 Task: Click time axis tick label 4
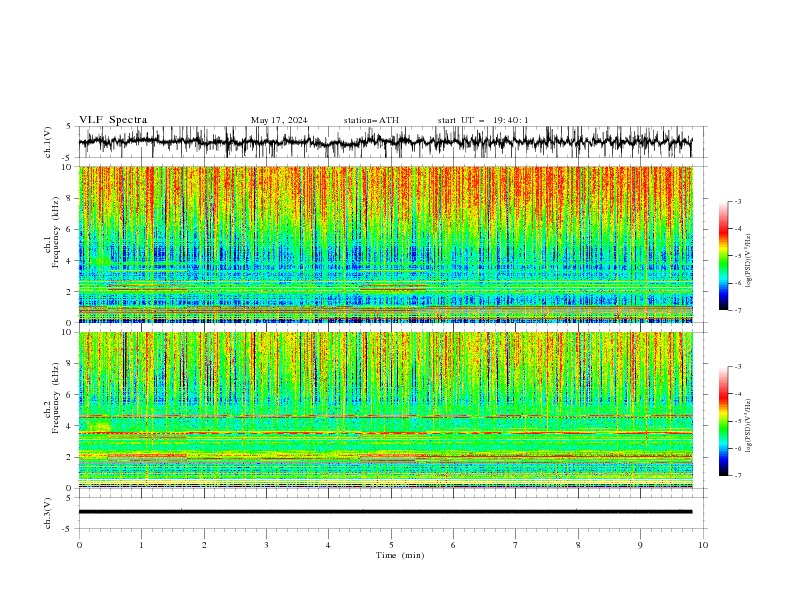click(x=328, y=545)
